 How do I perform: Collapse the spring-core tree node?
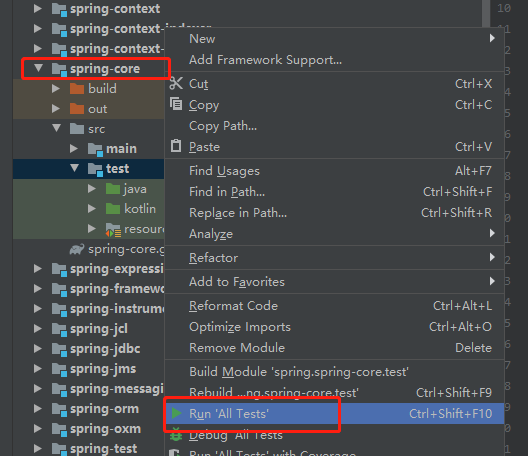tap(38, 68)
